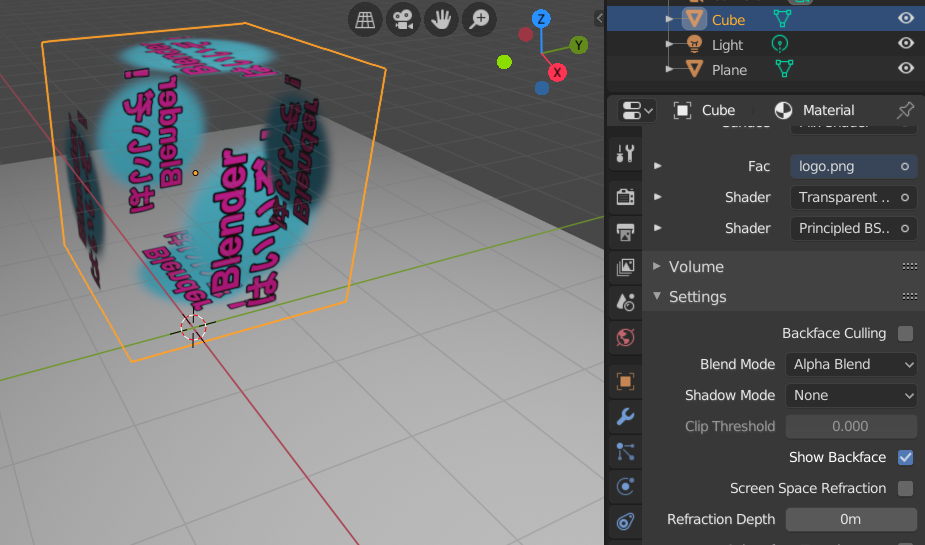Uncheck Show Backface
This screenshot has height=545, width=925.
point(905,457)
